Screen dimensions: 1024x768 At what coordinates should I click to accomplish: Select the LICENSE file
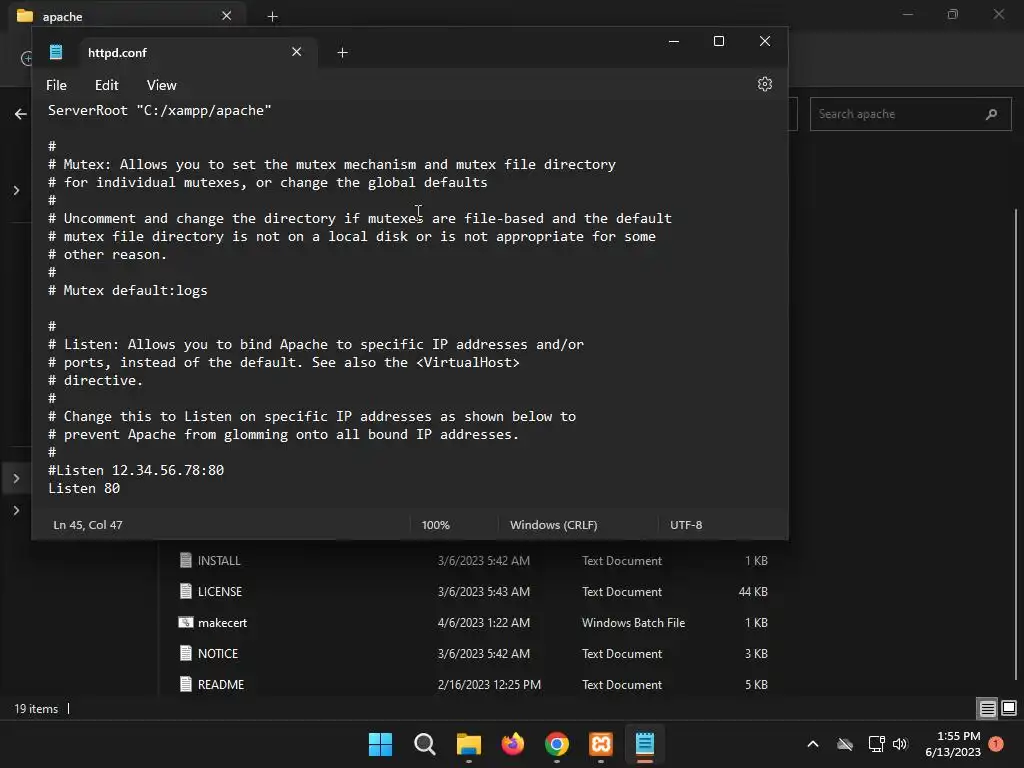473,592
